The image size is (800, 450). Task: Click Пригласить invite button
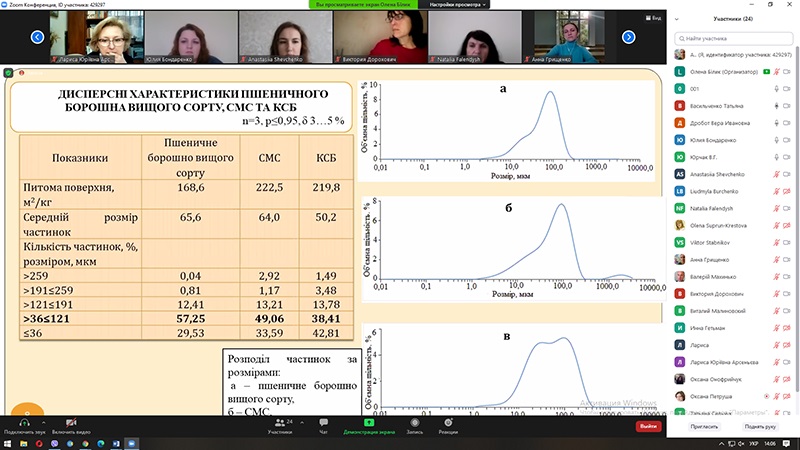click(x=704, y=427)
